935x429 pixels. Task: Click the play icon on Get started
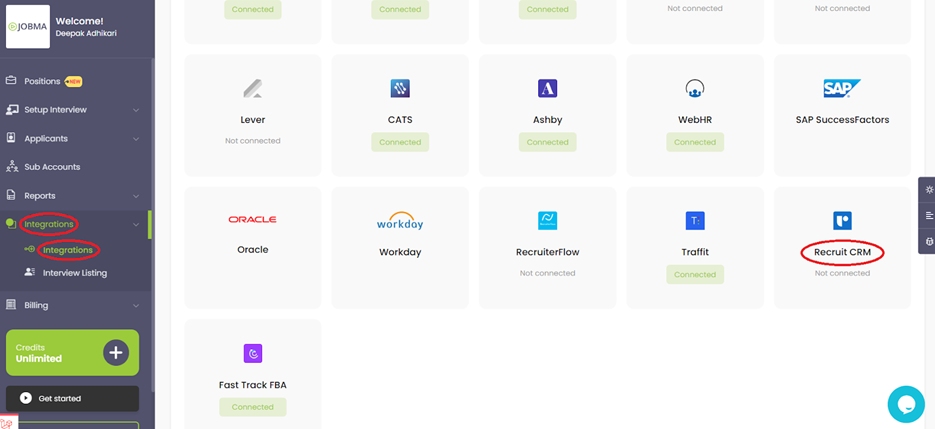(25, 398)
